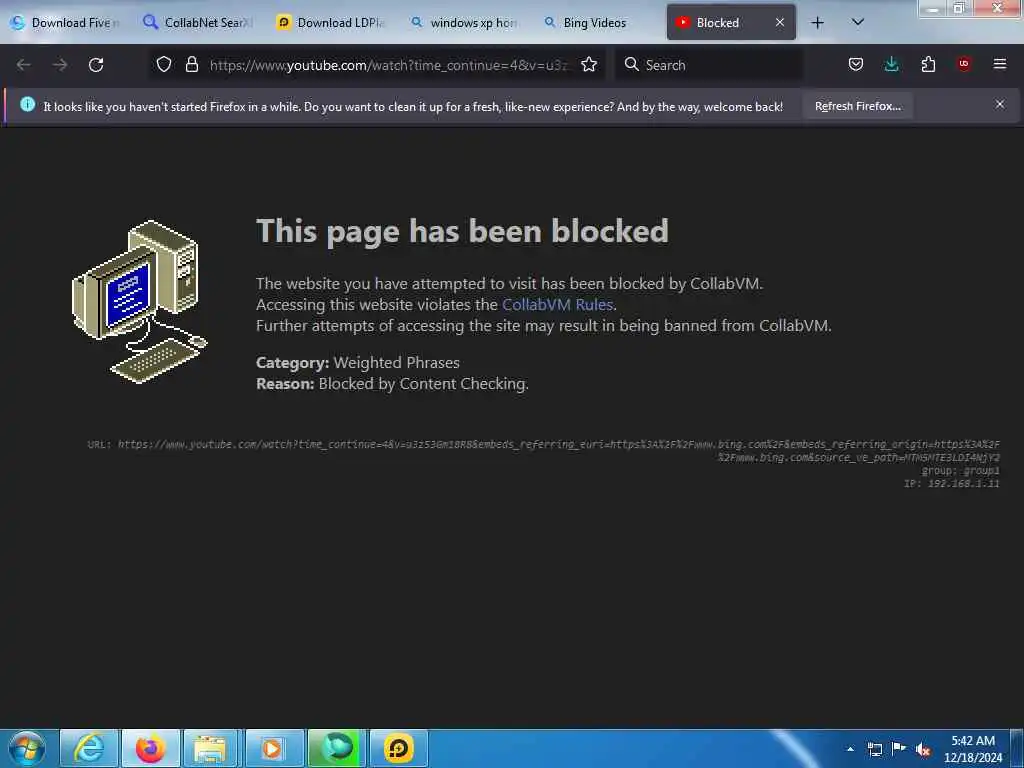Reload the current page

point(96,65)
